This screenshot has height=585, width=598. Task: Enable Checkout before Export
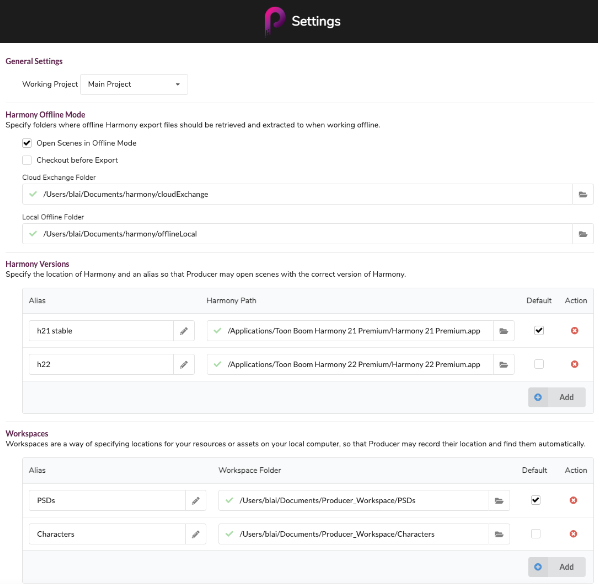tap(27, 160)
